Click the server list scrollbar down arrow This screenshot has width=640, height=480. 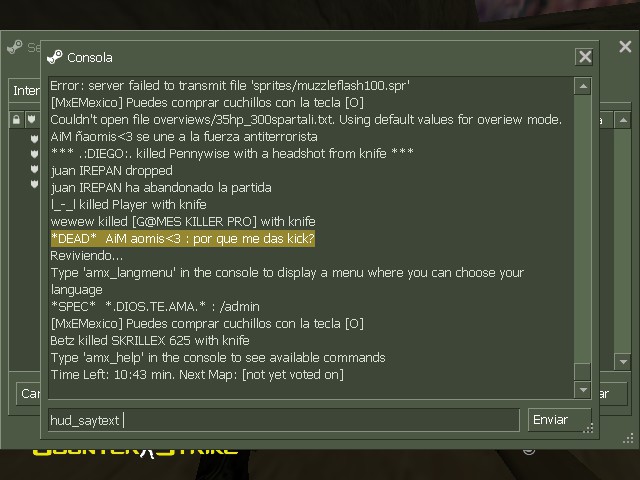point(623,362)
